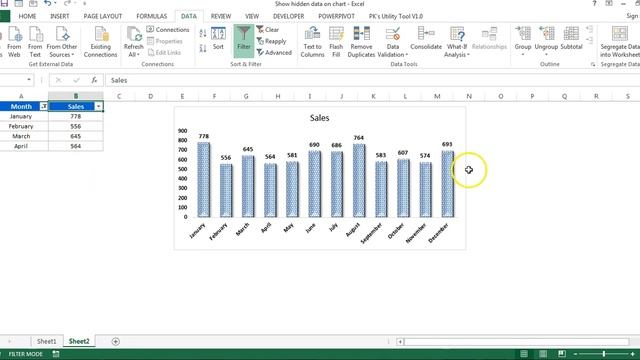The image size is (640, 360).
Task: Click the Relationships icon
Action: pos(489,39)
